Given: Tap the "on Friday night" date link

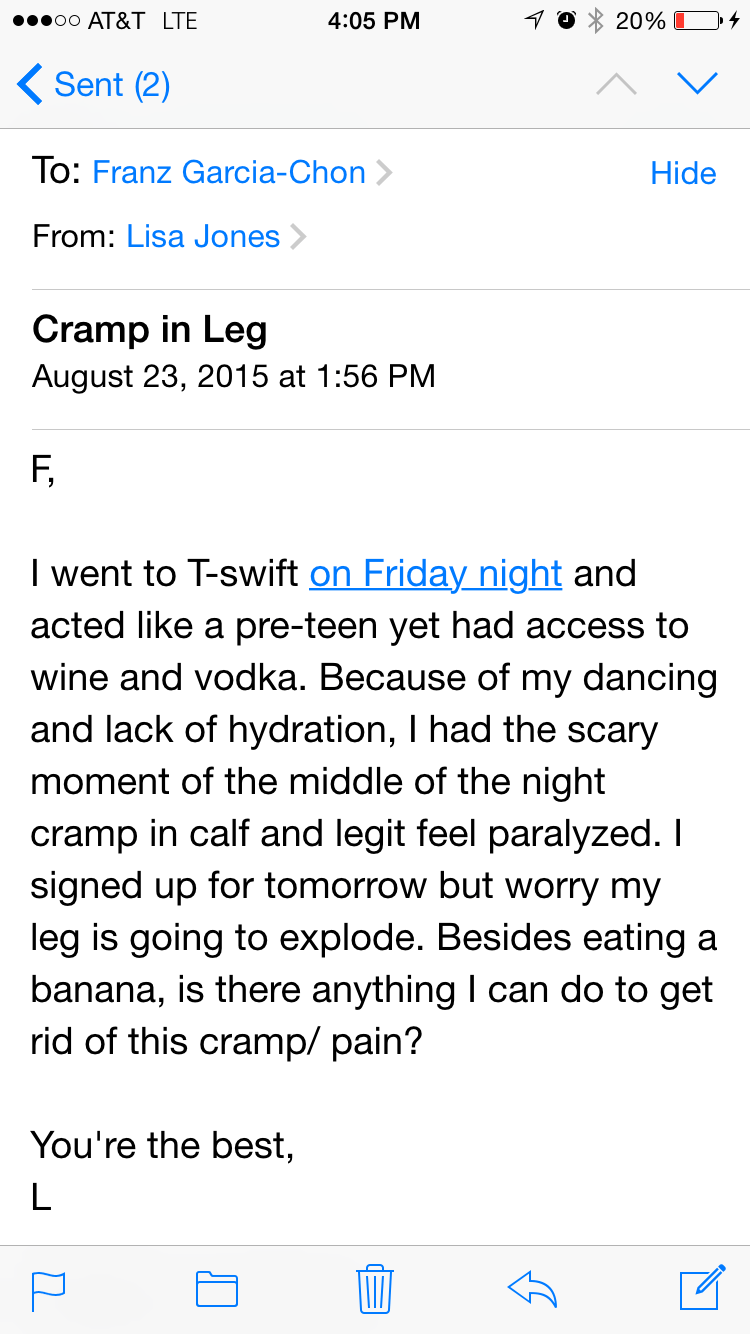Looking at the screenshot, I should (436, 574).
